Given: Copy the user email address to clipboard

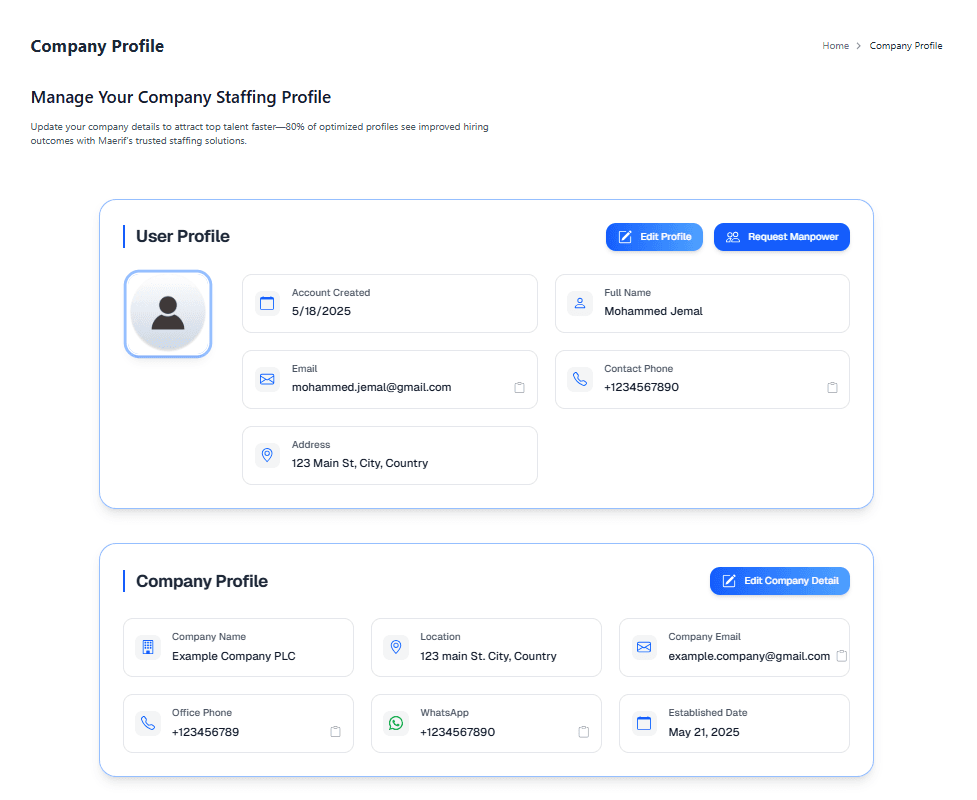Looking at the screenshot, I should click(519, 388).
